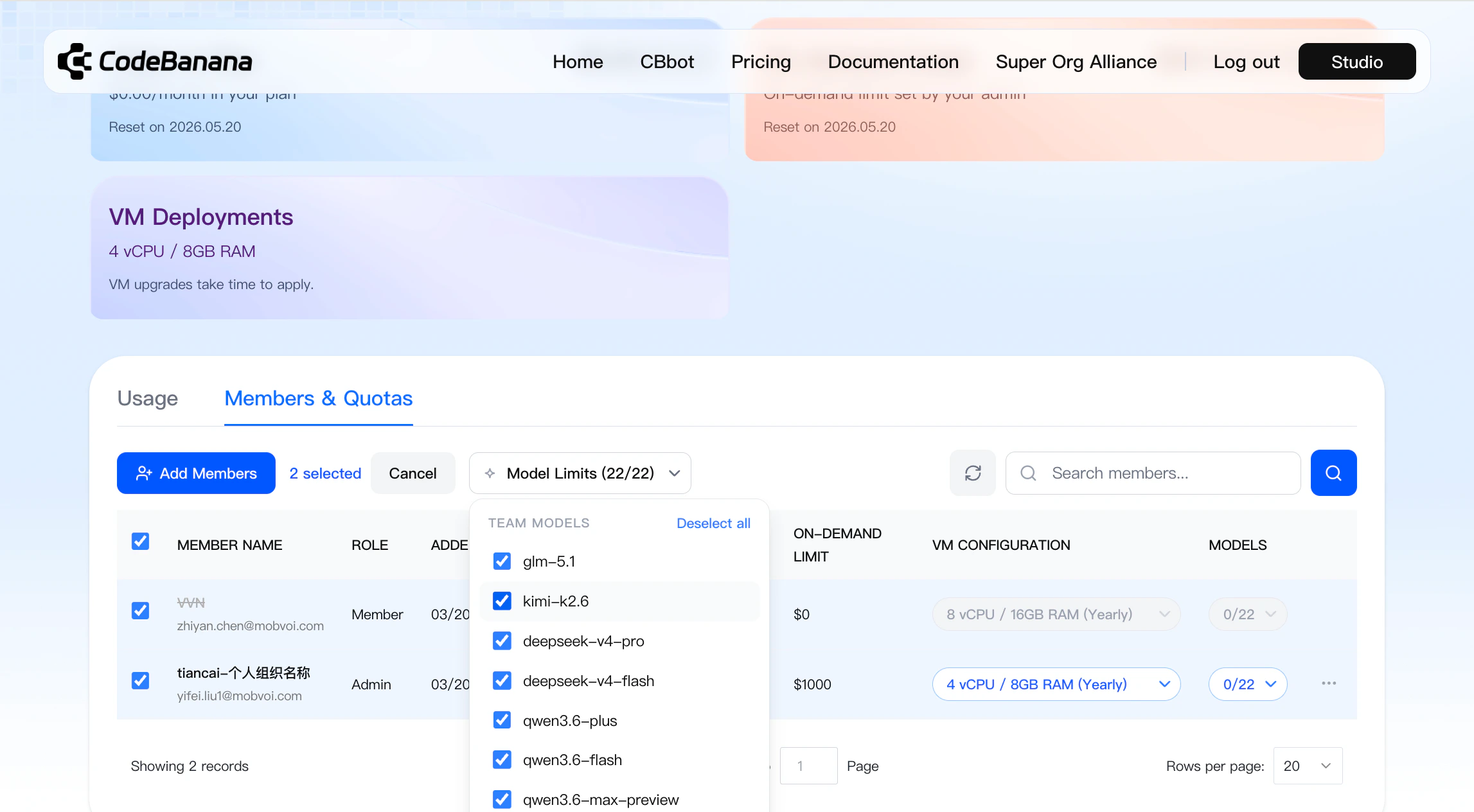Uncheck the yifei.liu1@mobvoi.com row checkbox
The width and height of the screenshot is (1474, 812).
coord(140,680)
